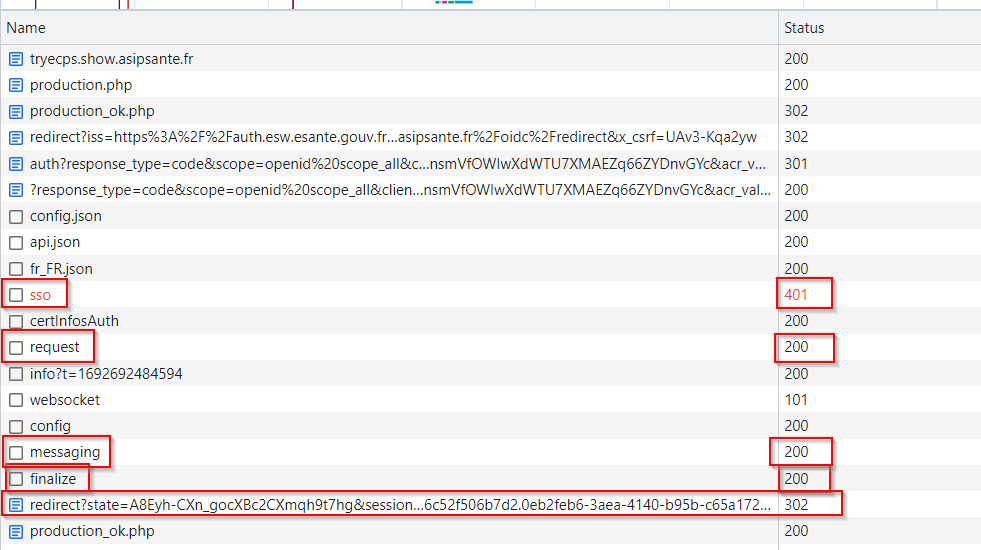Click the 101 status of the websocket row
Image resolution: width=981 pixels, height=550 pixels.
point(796,400)
